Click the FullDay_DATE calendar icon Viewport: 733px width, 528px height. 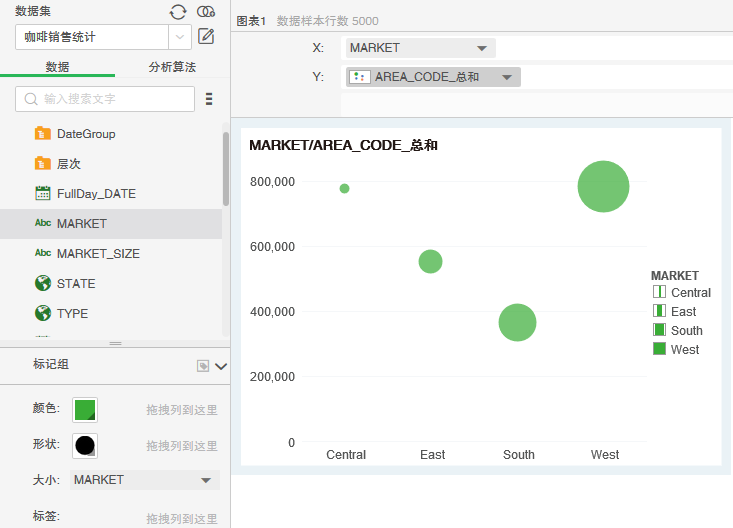42,193
